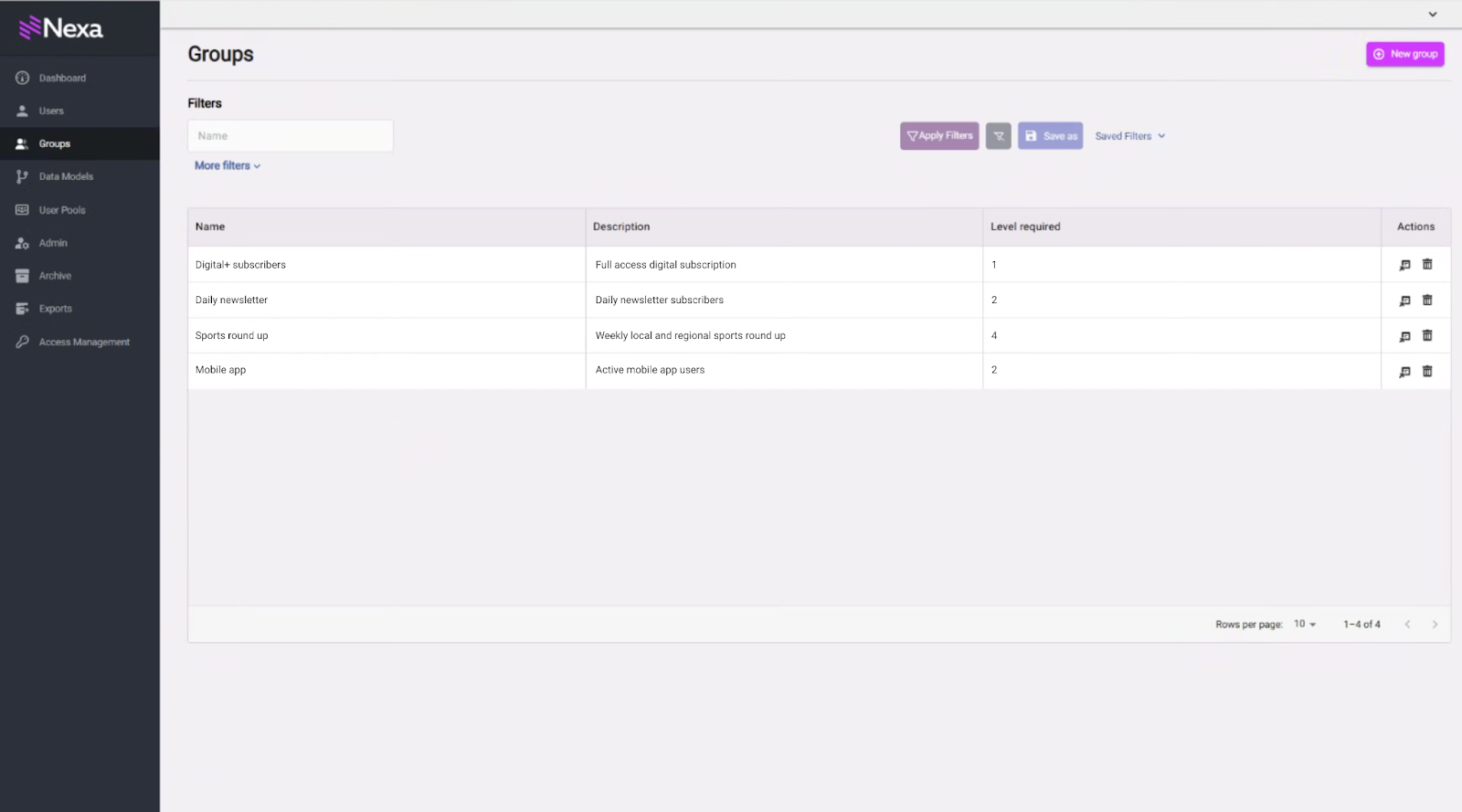Expand the top-right chevron menu
Screen dimensions: 1462x812
1432,15
